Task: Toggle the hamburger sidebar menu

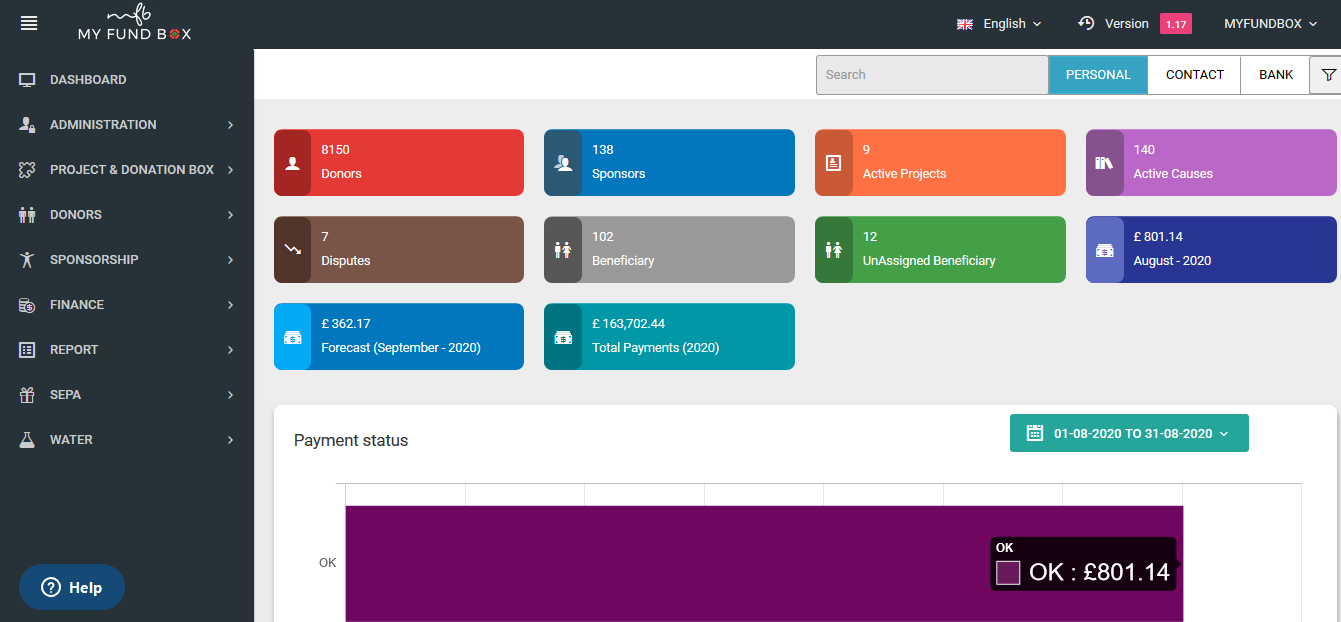Action: 29,23
